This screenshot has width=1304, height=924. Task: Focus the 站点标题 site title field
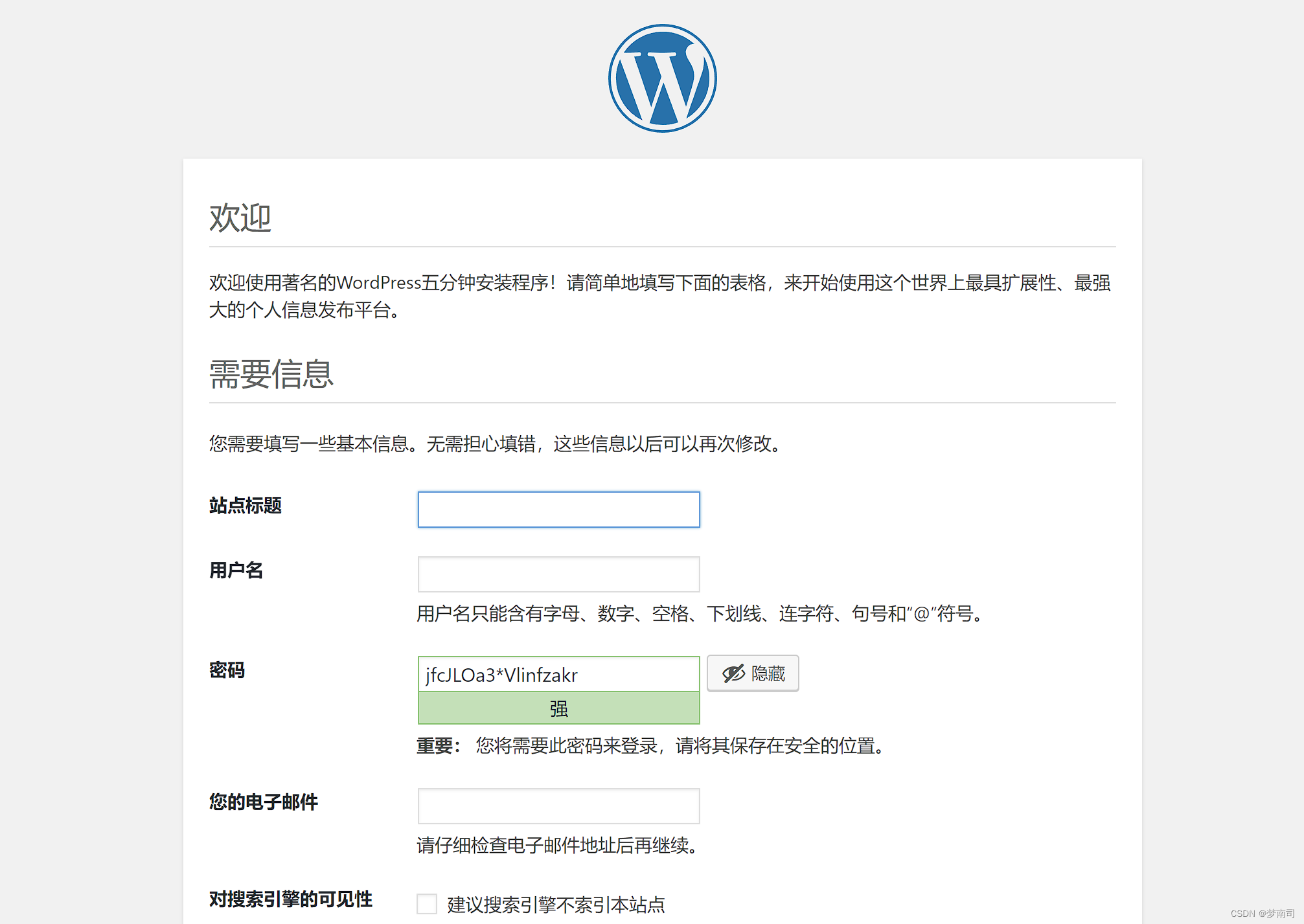pos(558,510)
